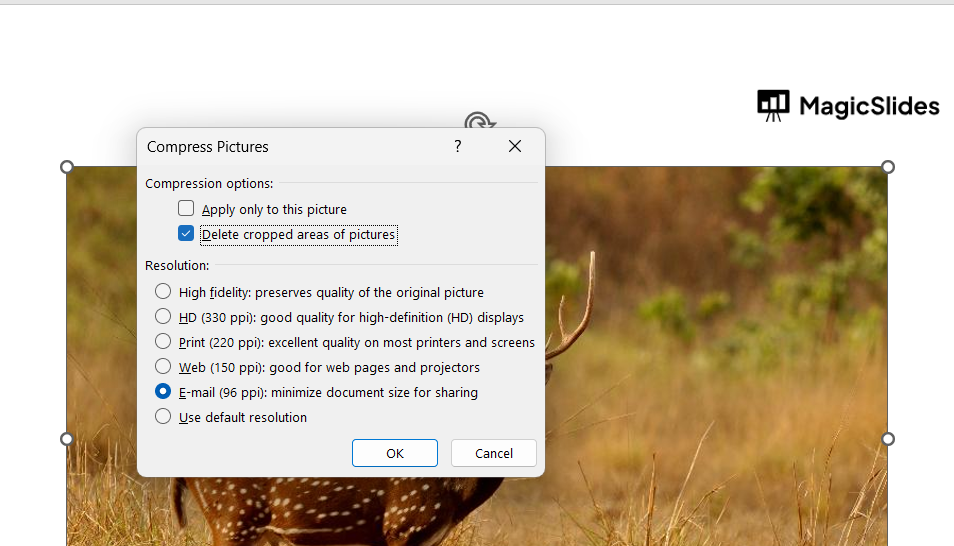Screen dimensions: 954x546
Task: Select Print (220 ppi) resolution
Action: 163,341
